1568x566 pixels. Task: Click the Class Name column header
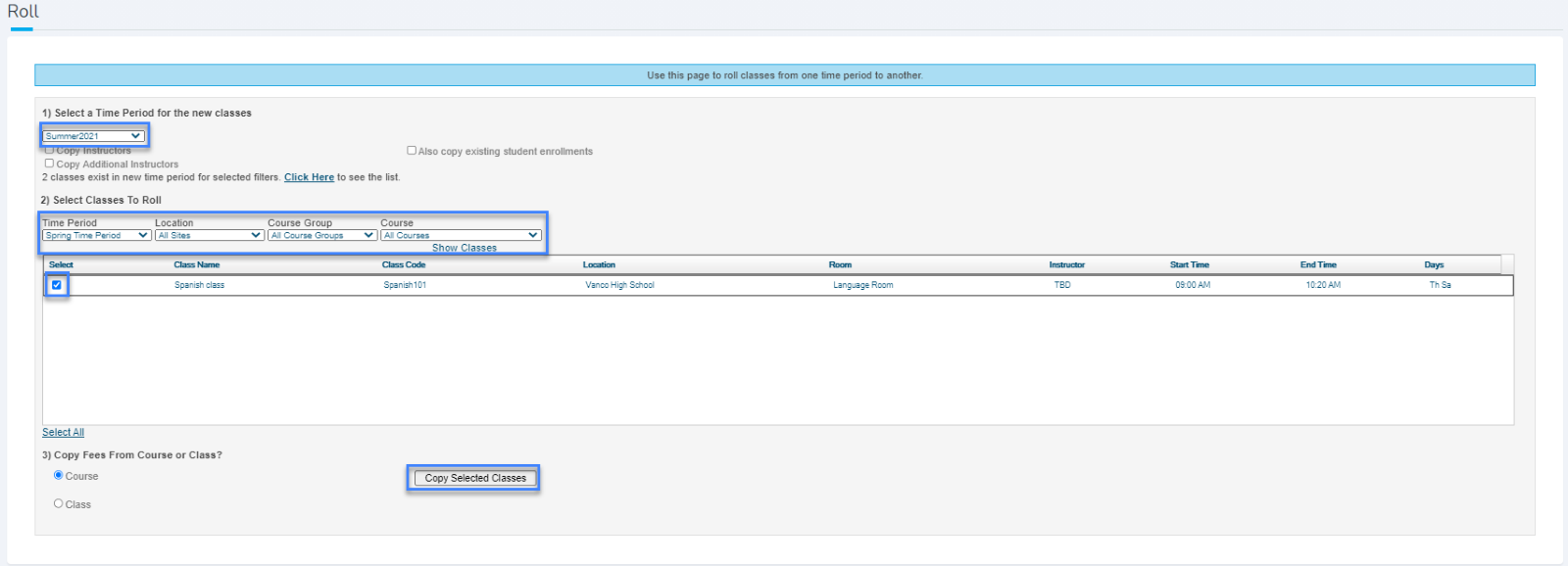tap(197, 264)
